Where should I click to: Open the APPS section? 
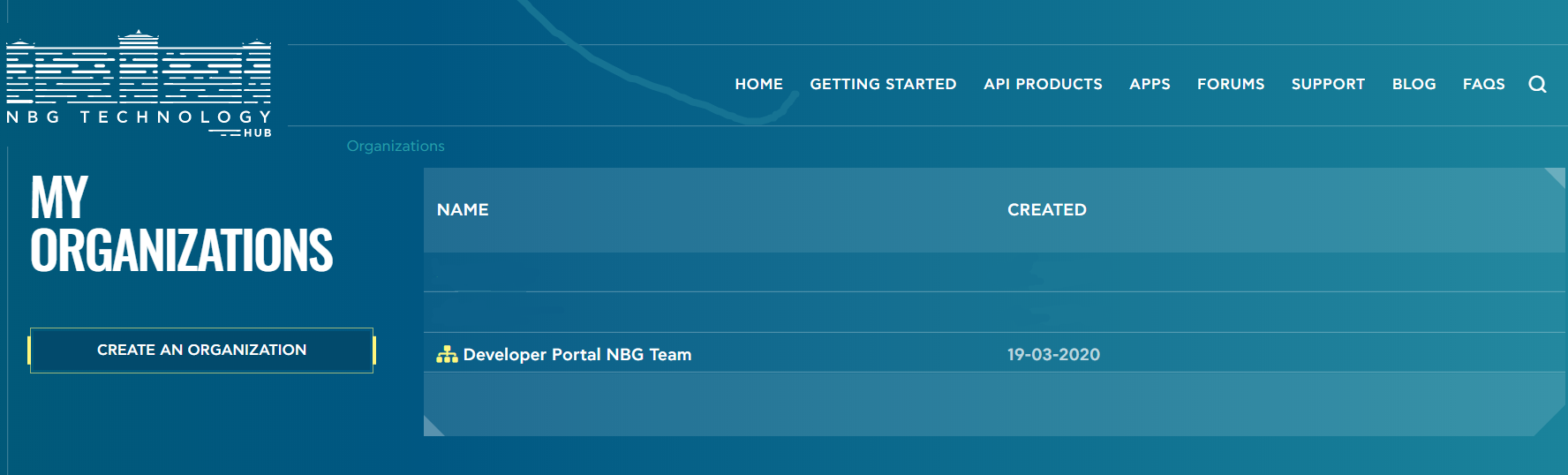1150,84
